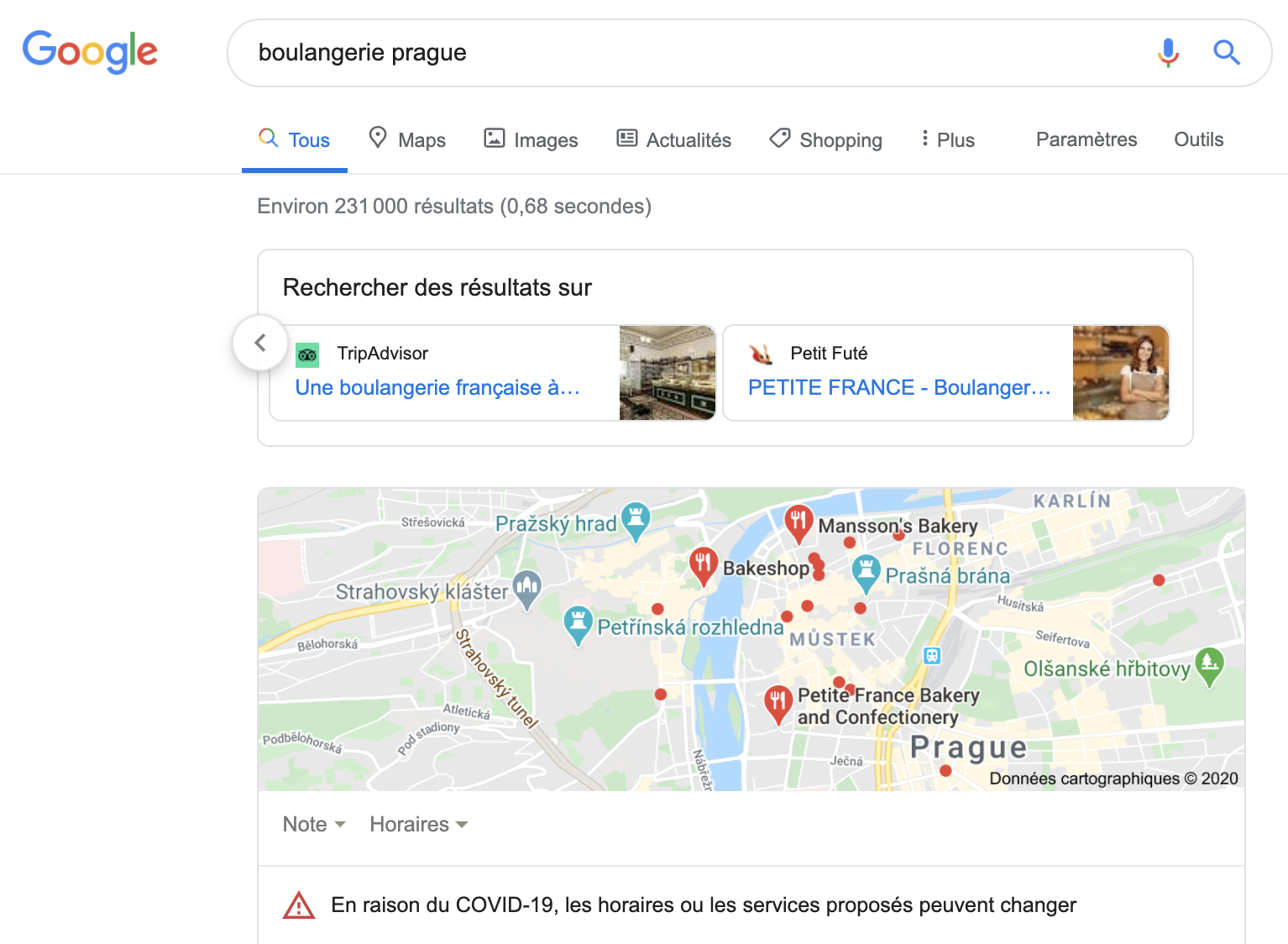1288x944 pixels.
Task: Click the blue magnifier search button
Action: pos(1227,52)
